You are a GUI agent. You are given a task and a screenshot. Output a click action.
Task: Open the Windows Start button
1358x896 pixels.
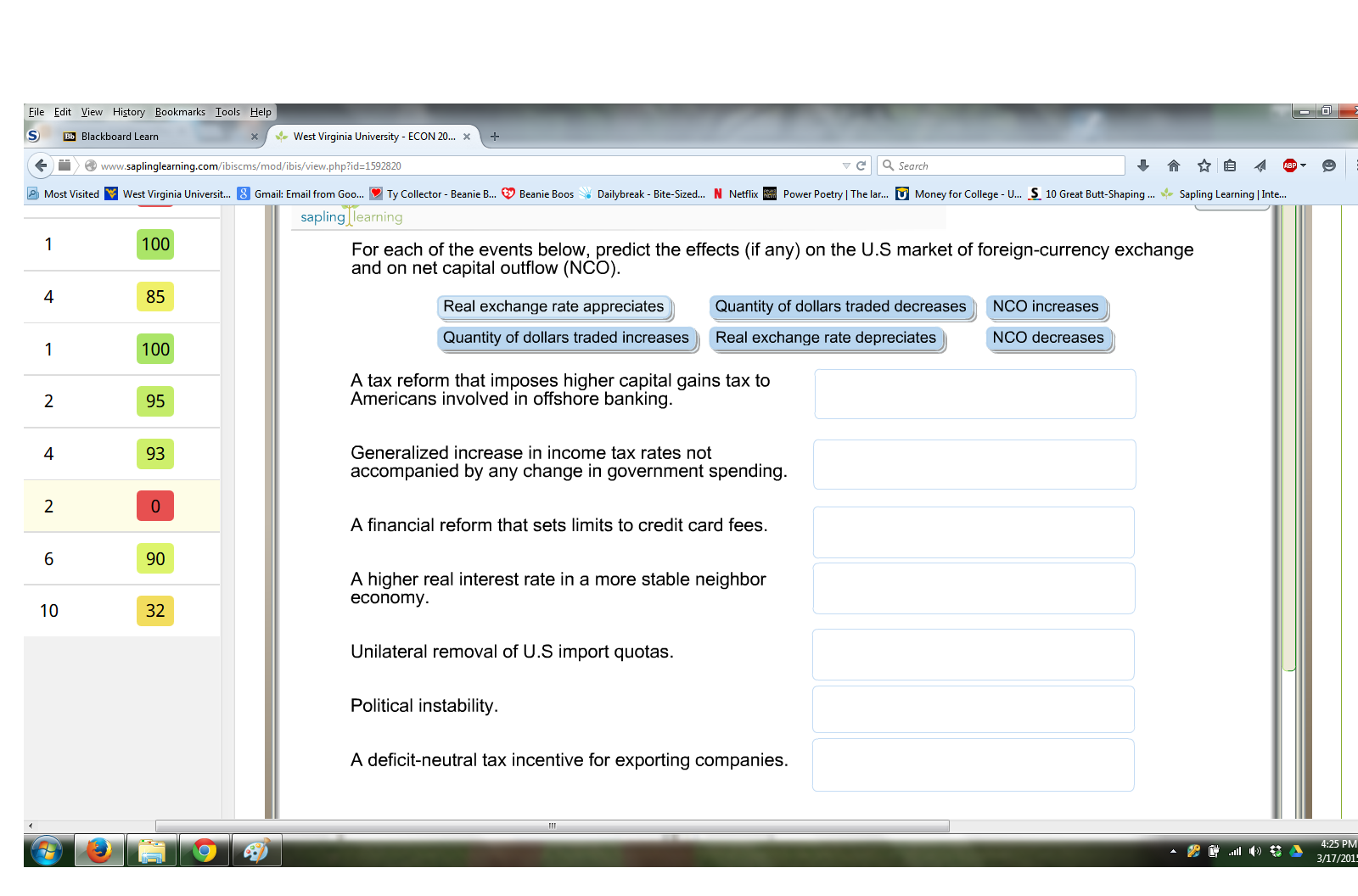click(x=47, y=850)
